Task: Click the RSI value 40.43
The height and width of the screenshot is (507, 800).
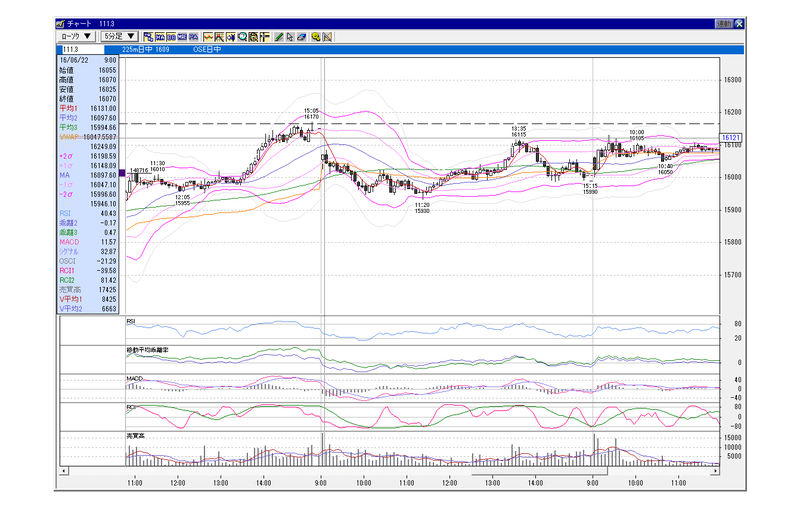Action: [109, 213]
